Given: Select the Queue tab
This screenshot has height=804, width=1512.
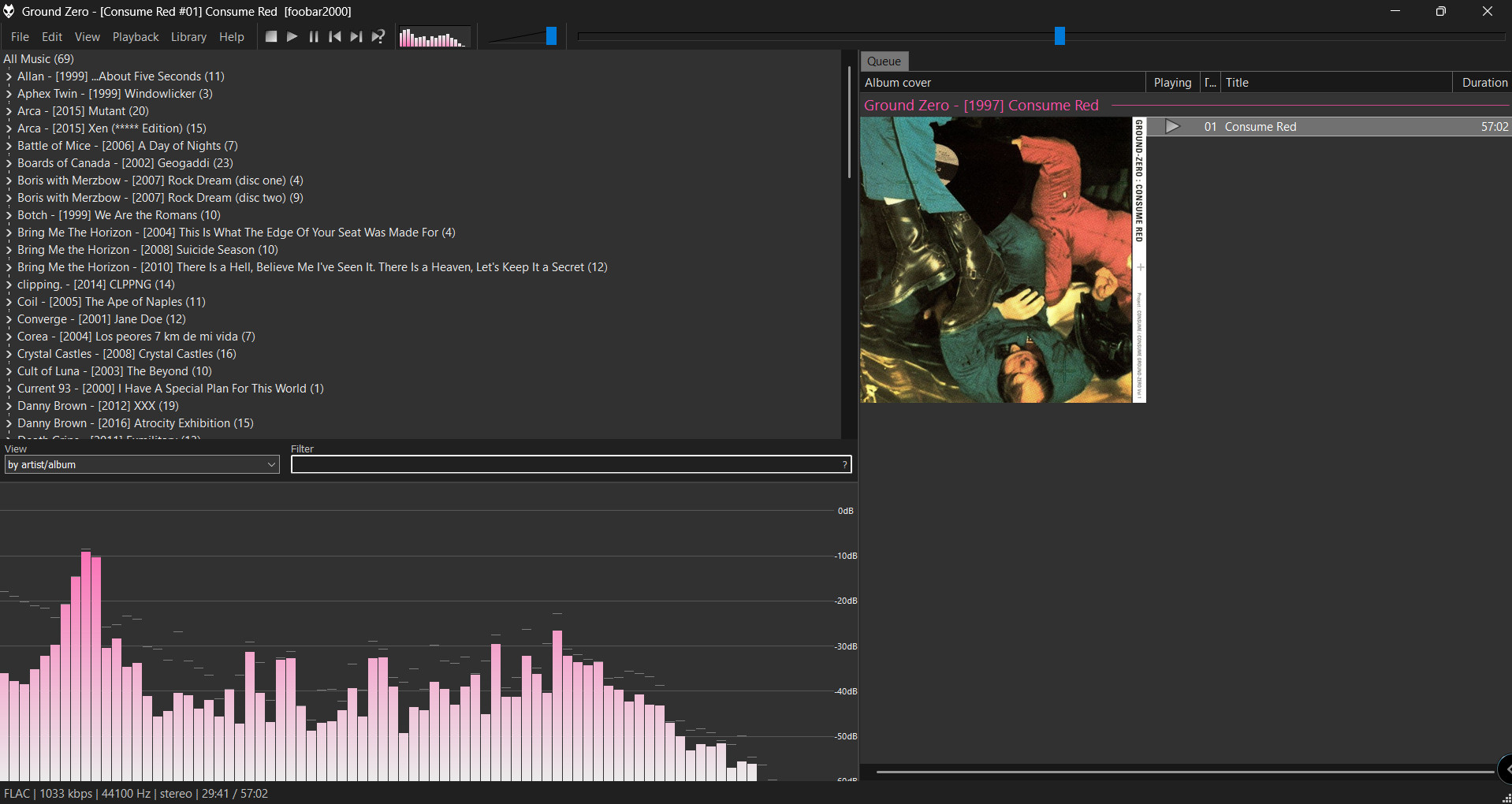Looking at the screenshot, I should coord(884,61).
